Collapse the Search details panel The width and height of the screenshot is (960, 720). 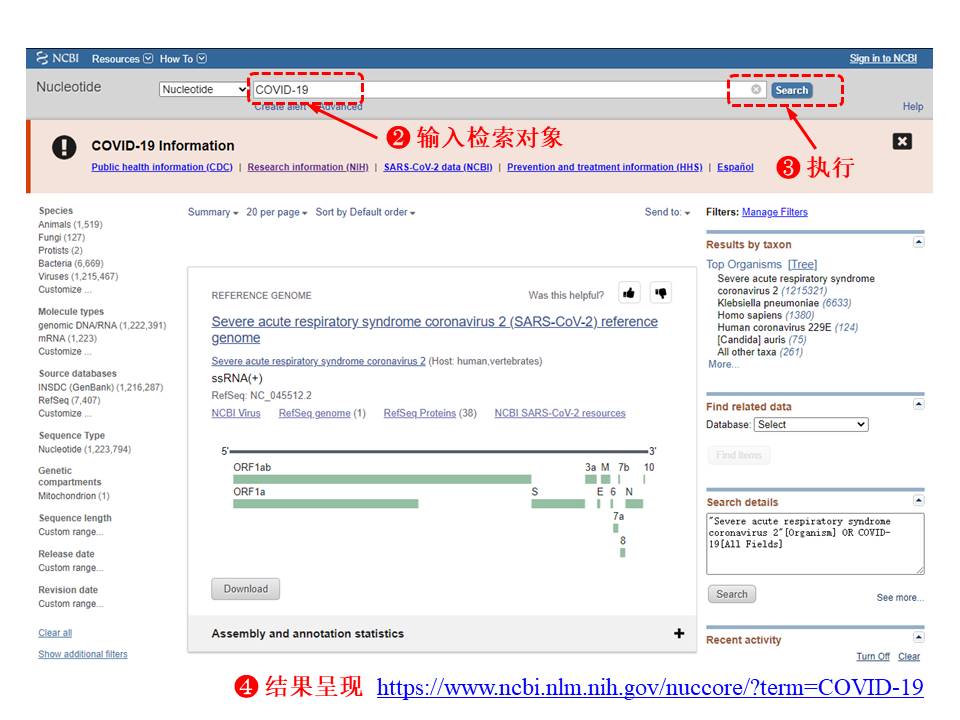point(918,500)
